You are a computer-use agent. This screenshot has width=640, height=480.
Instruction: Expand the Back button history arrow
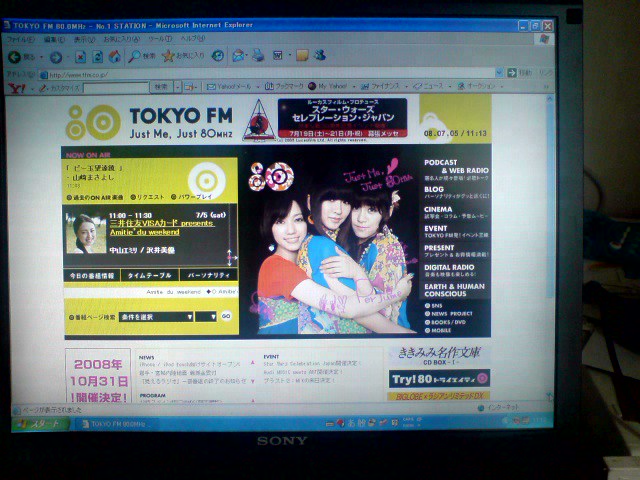41,57
